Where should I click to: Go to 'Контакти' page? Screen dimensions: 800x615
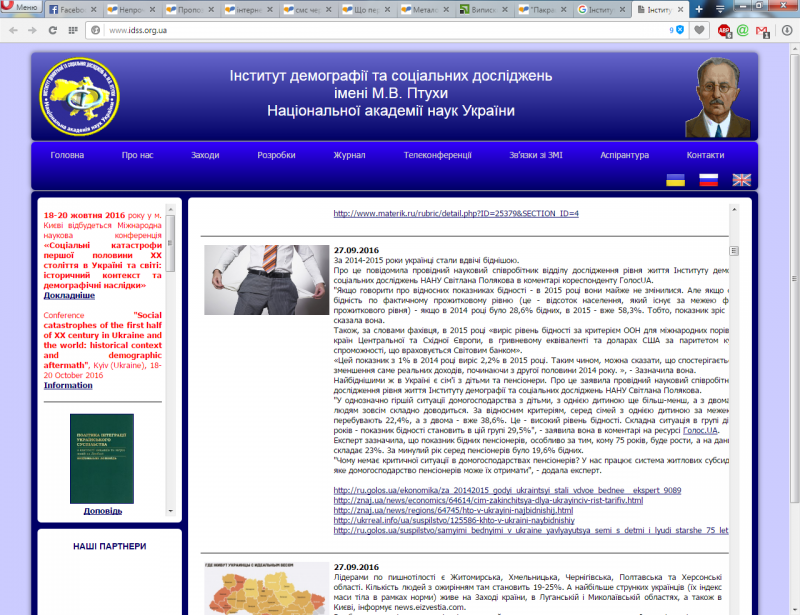(x=705, y=156)
